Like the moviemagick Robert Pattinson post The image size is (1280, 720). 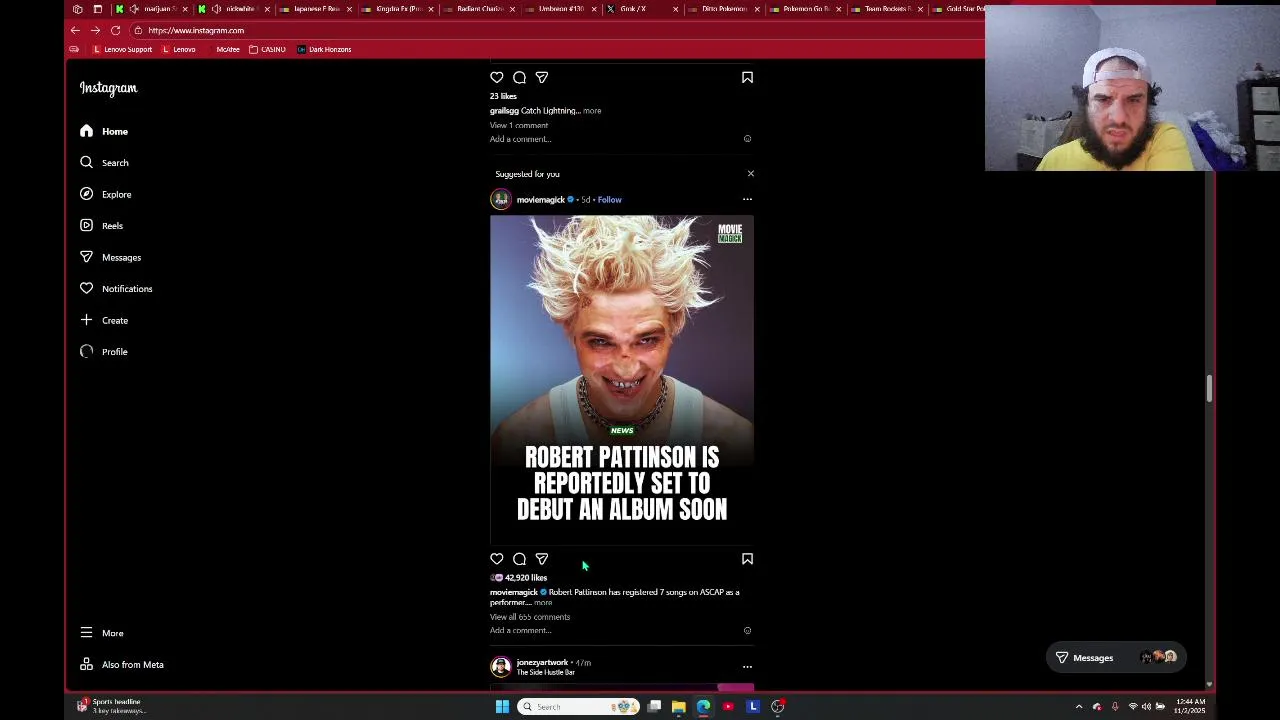(x=497, y=559)
